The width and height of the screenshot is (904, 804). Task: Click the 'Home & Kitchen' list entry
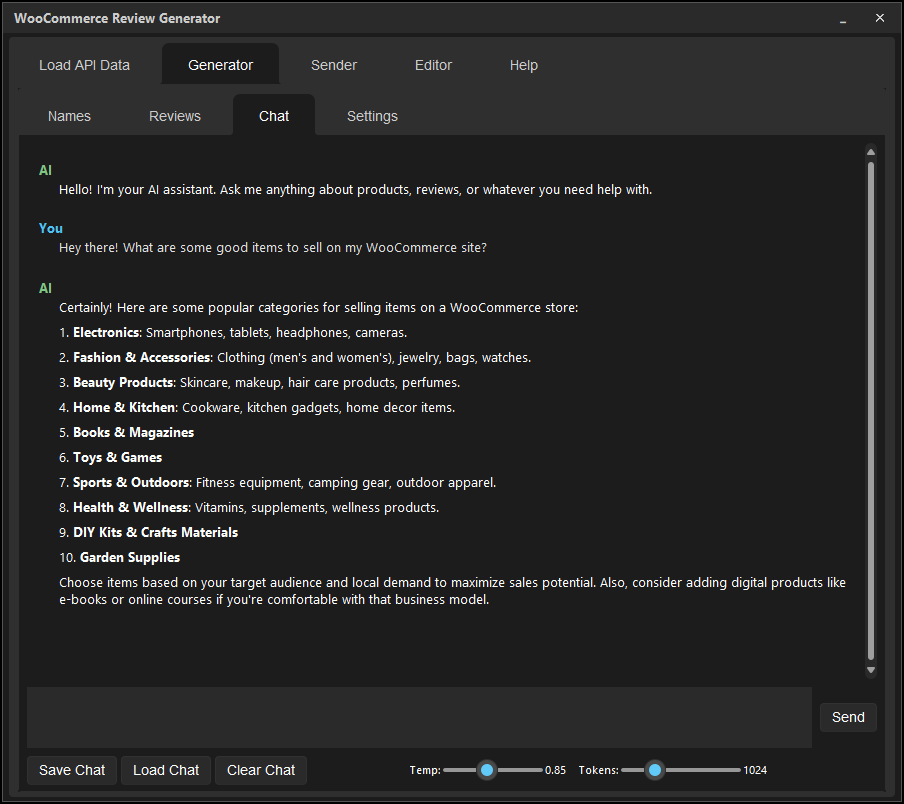[257, 407]
